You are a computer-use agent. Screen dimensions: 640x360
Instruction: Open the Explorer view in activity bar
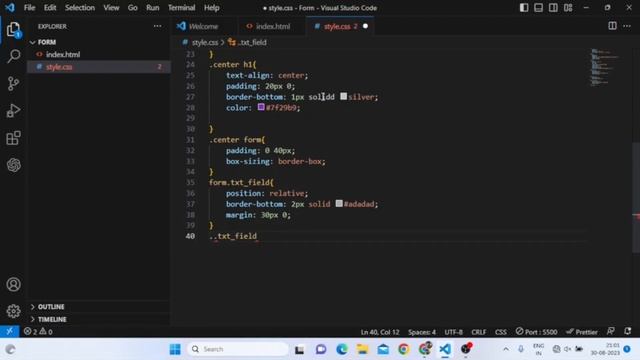tap(13, 29)
